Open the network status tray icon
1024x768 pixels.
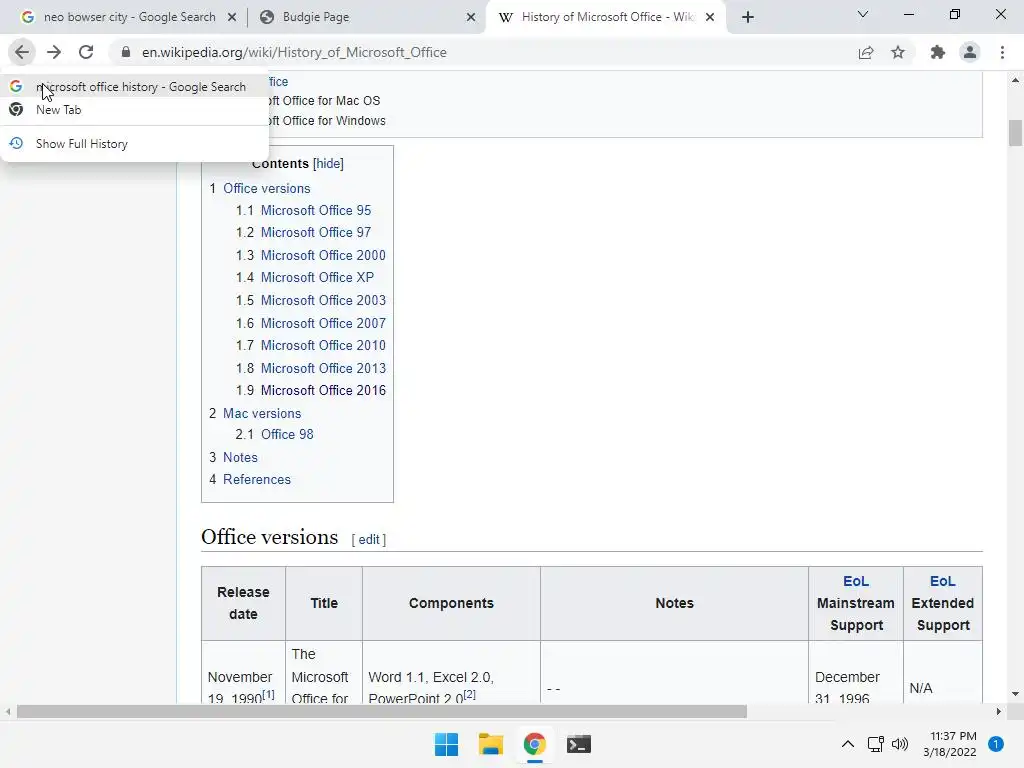point(876,744)
